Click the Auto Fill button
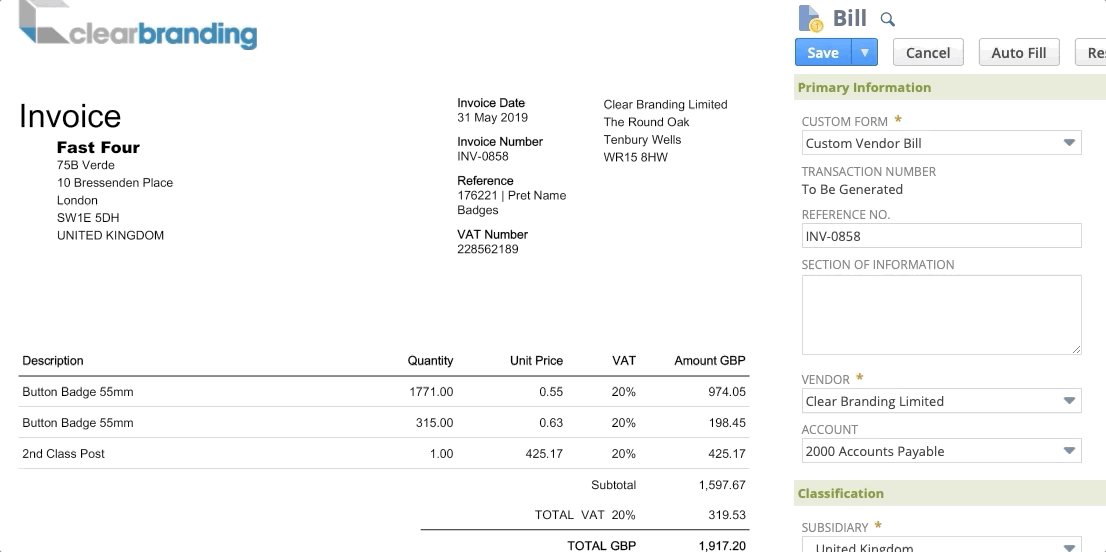The image size is (1106, 552). pos(1019,52)
